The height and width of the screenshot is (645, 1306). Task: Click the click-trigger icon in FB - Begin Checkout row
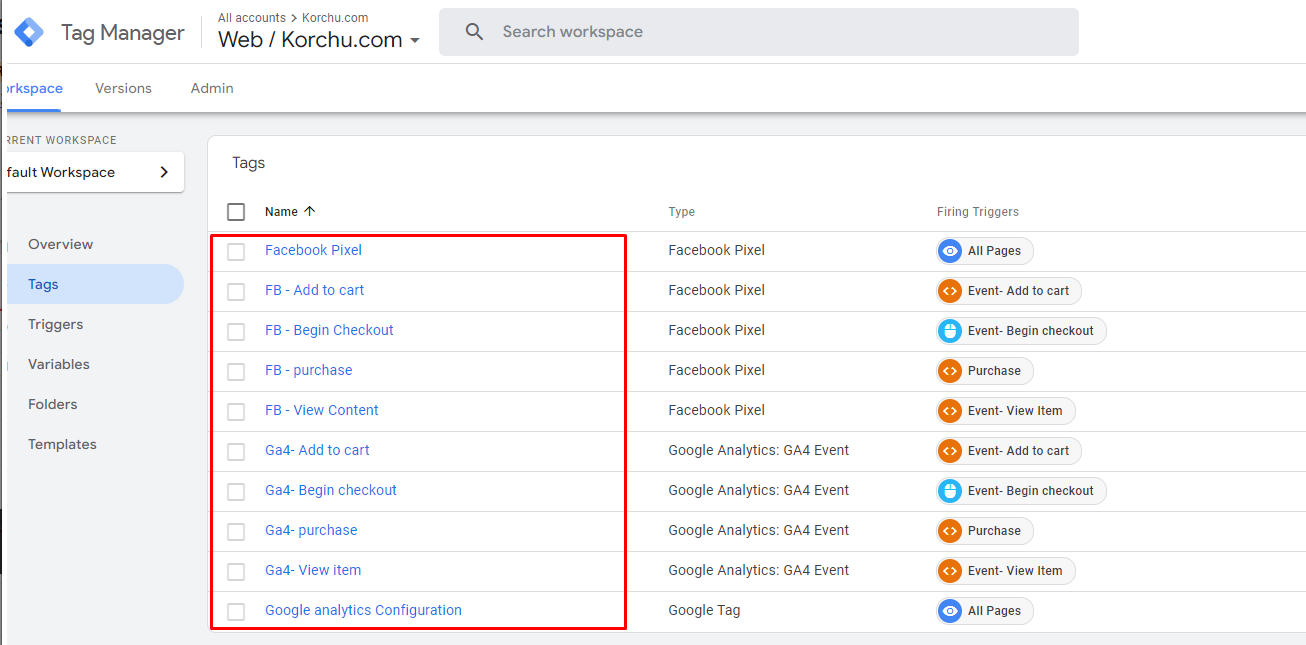[x=950, y=331]
